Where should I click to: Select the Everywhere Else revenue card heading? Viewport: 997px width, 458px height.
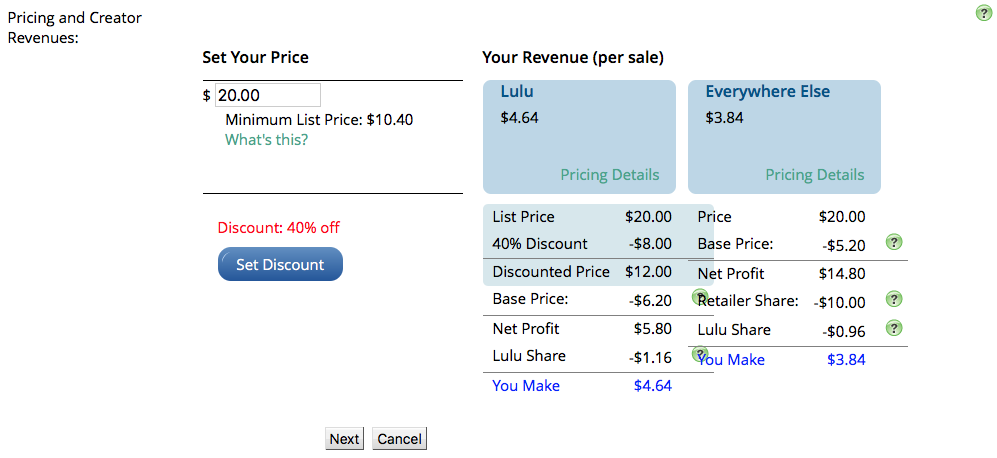tap(767, 92)
